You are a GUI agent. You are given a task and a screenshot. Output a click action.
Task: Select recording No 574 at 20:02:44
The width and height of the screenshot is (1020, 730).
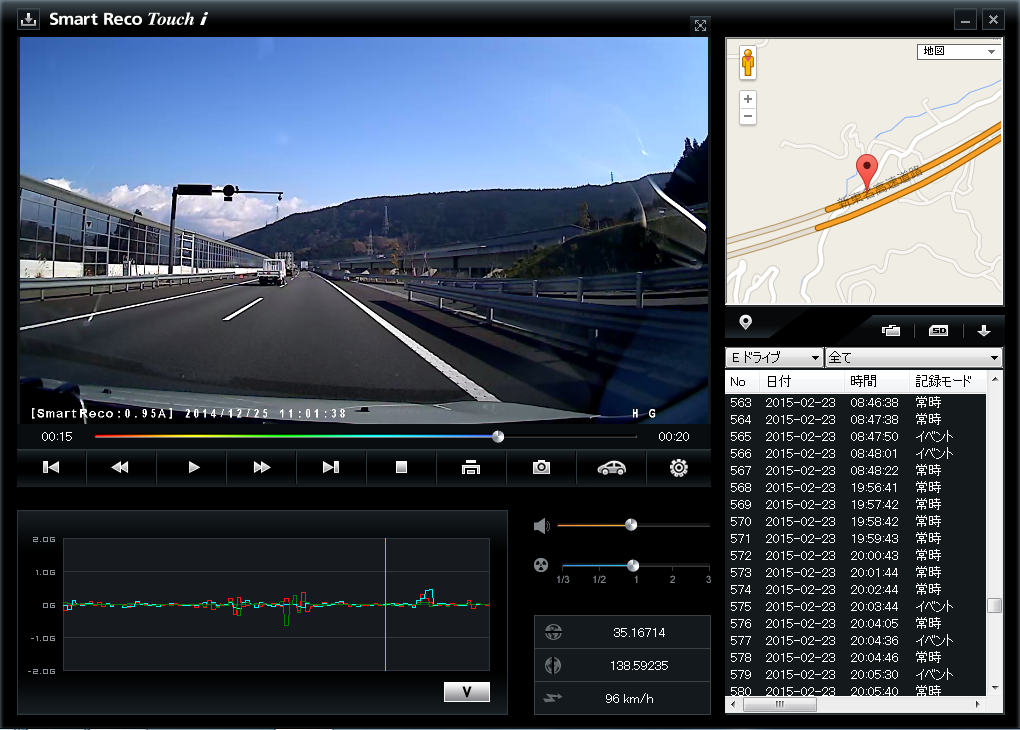(x=855, y=589)
